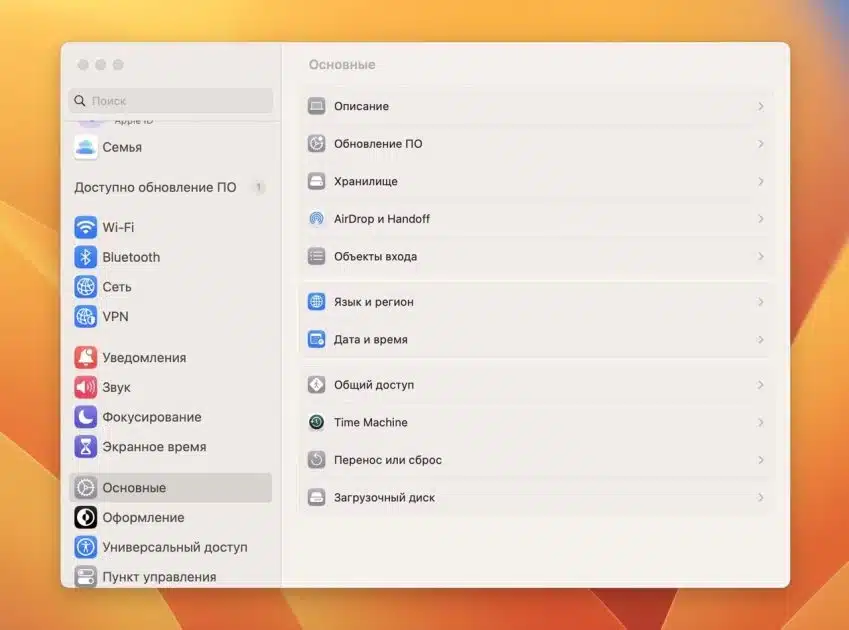Select the Экранное время hourglass icon

click(x=85, y=447)
